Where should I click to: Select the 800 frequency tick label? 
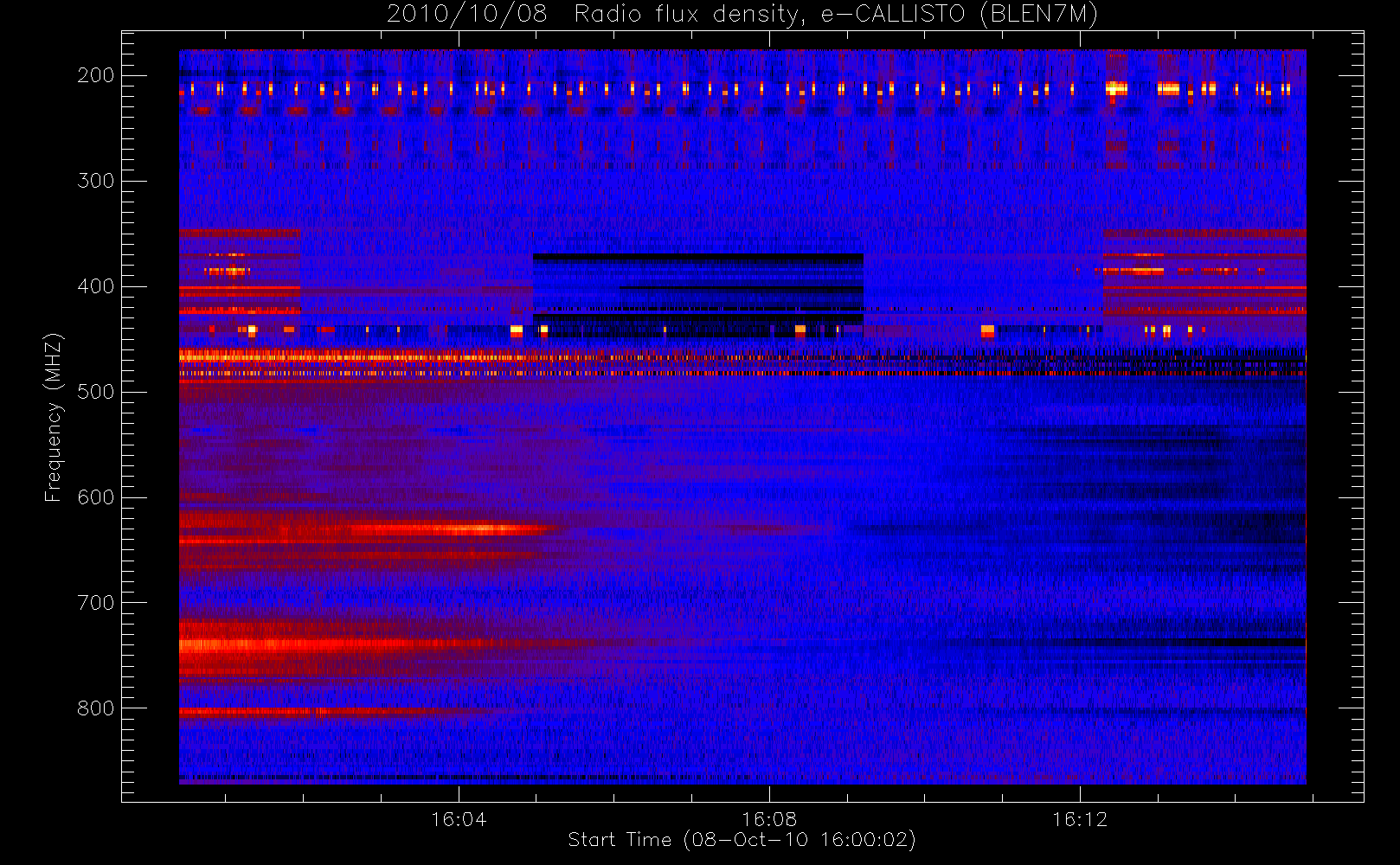[96, 708]
